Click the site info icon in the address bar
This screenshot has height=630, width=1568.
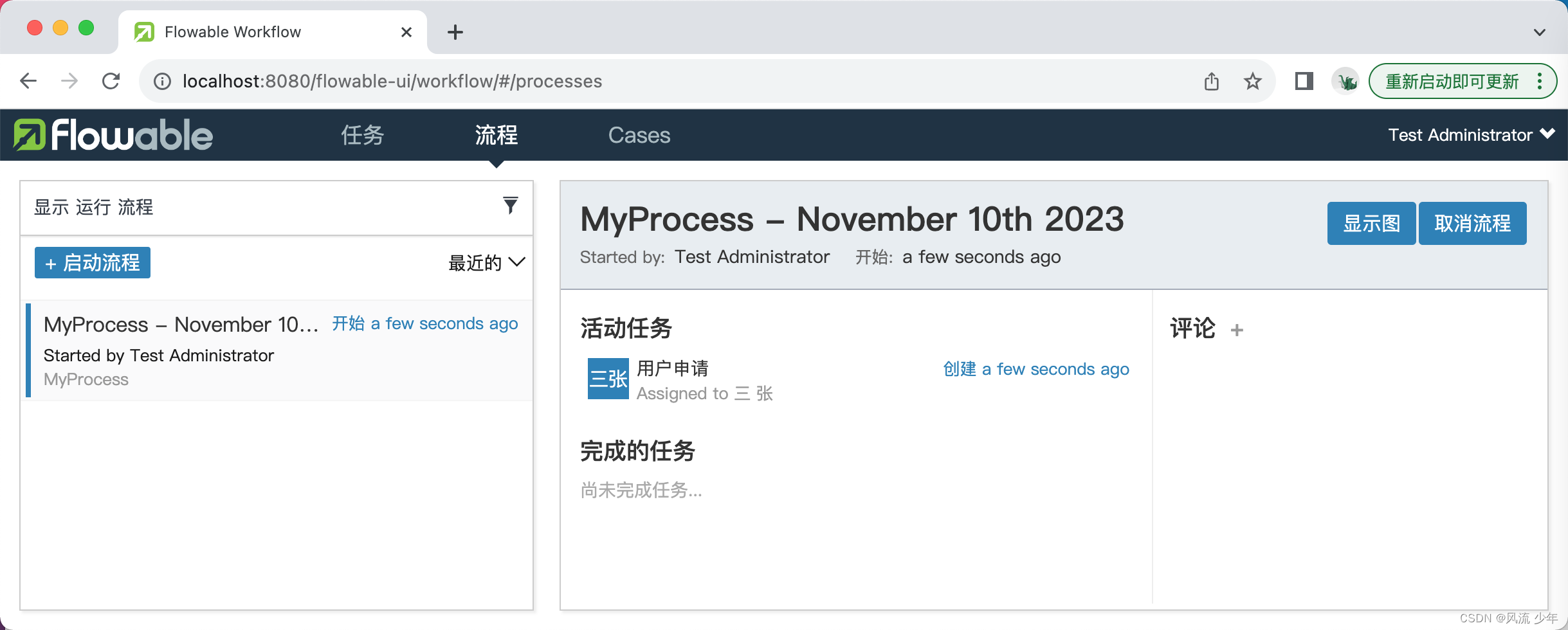pos(161,81)
